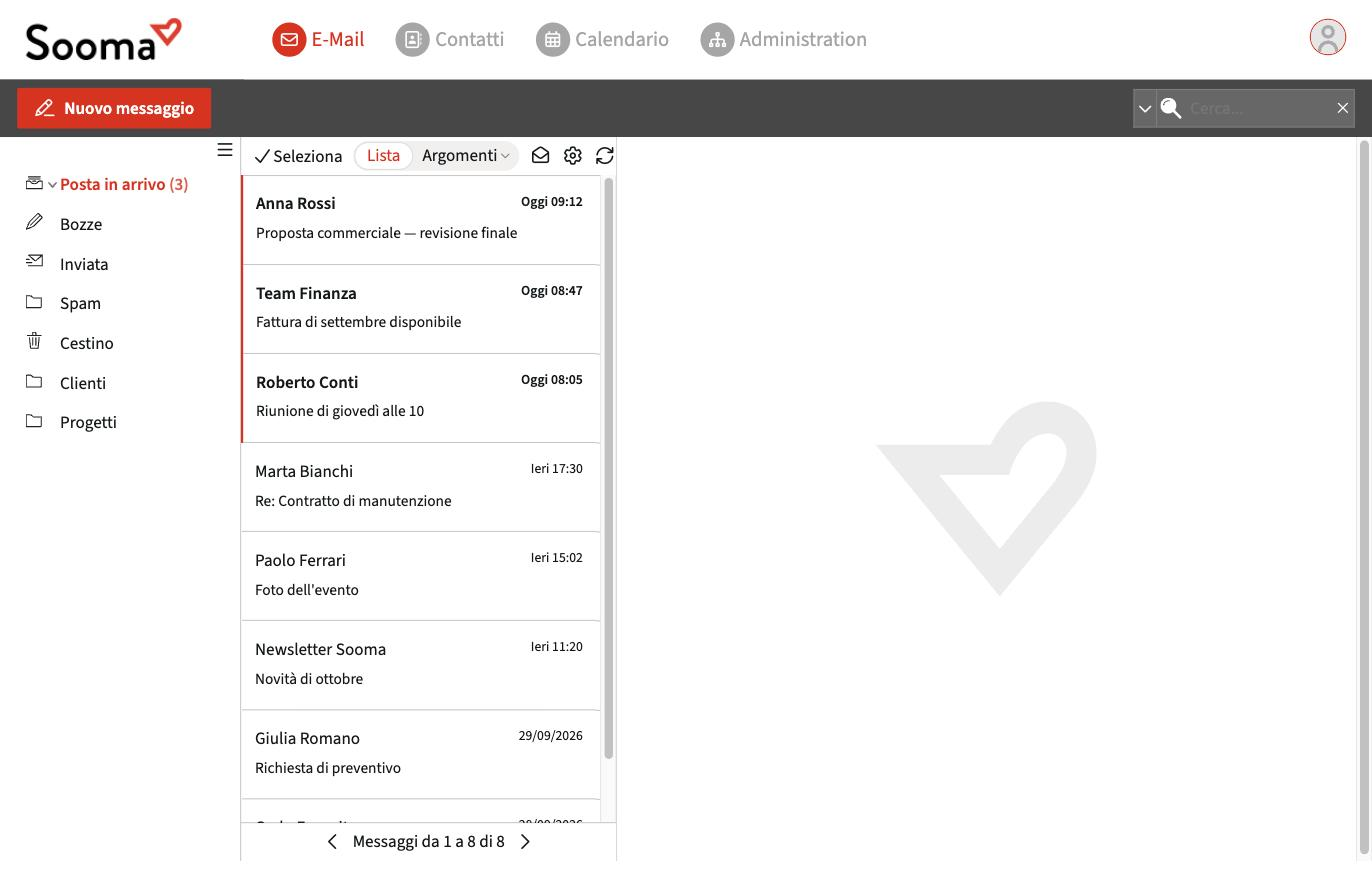Clear the search field with X
Viewport: 1372px width, 869px height.
coord(1342,108)
